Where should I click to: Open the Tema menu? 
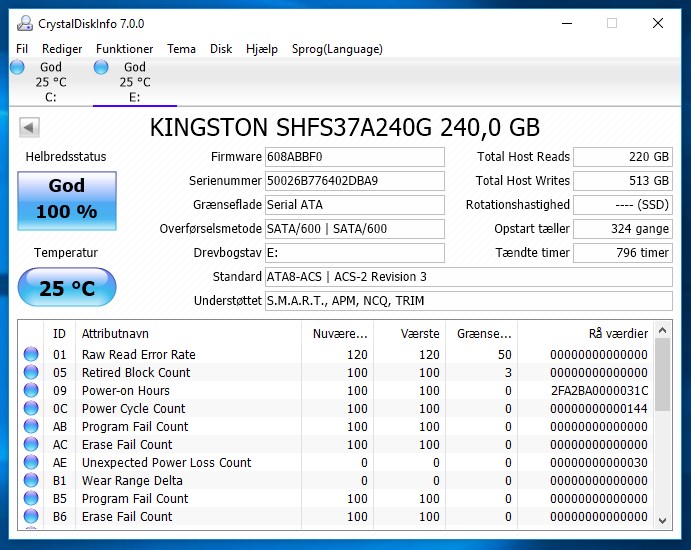coord(181,49)
